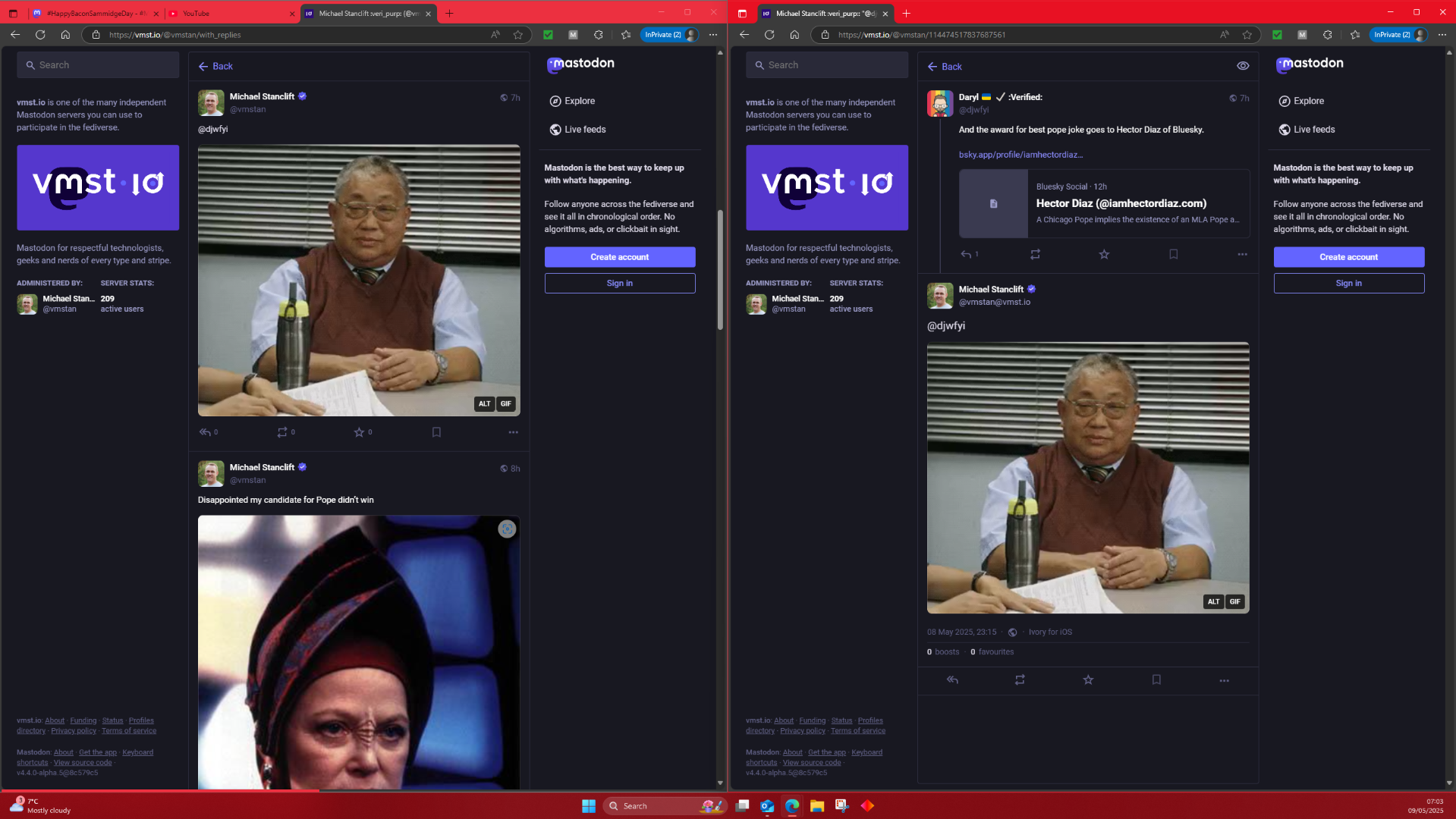This screenshot has height=819, width=1456.
Task: Close the YouTube tab
Action: coord(291,14)
